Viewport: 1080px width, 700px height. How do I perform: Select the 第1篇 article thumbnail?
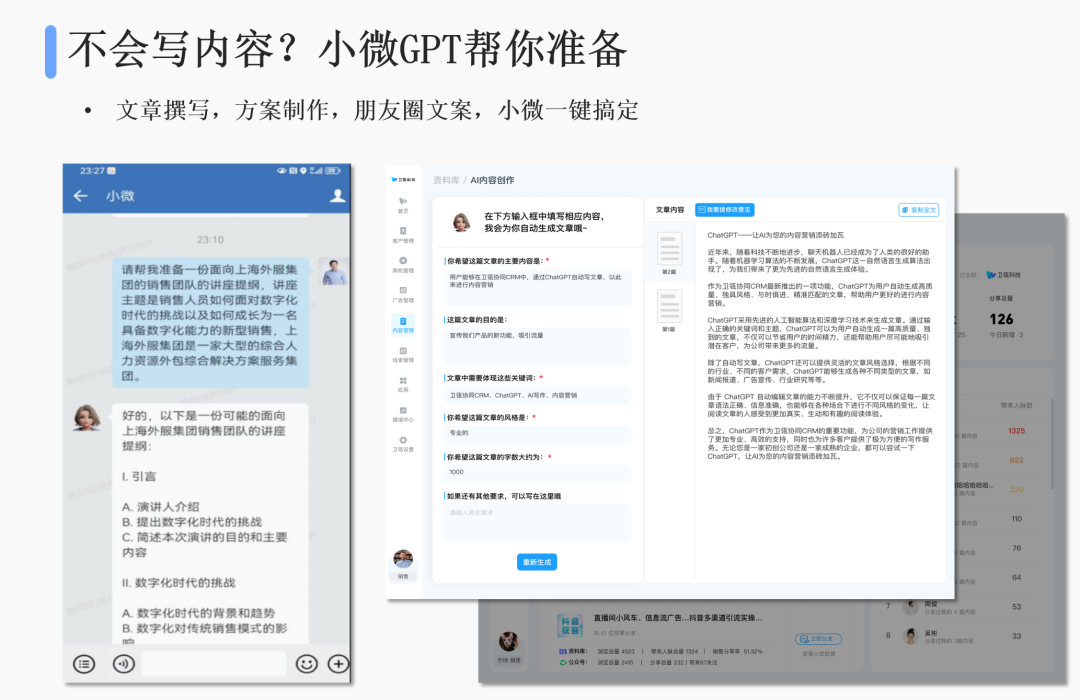pos(669,311)
